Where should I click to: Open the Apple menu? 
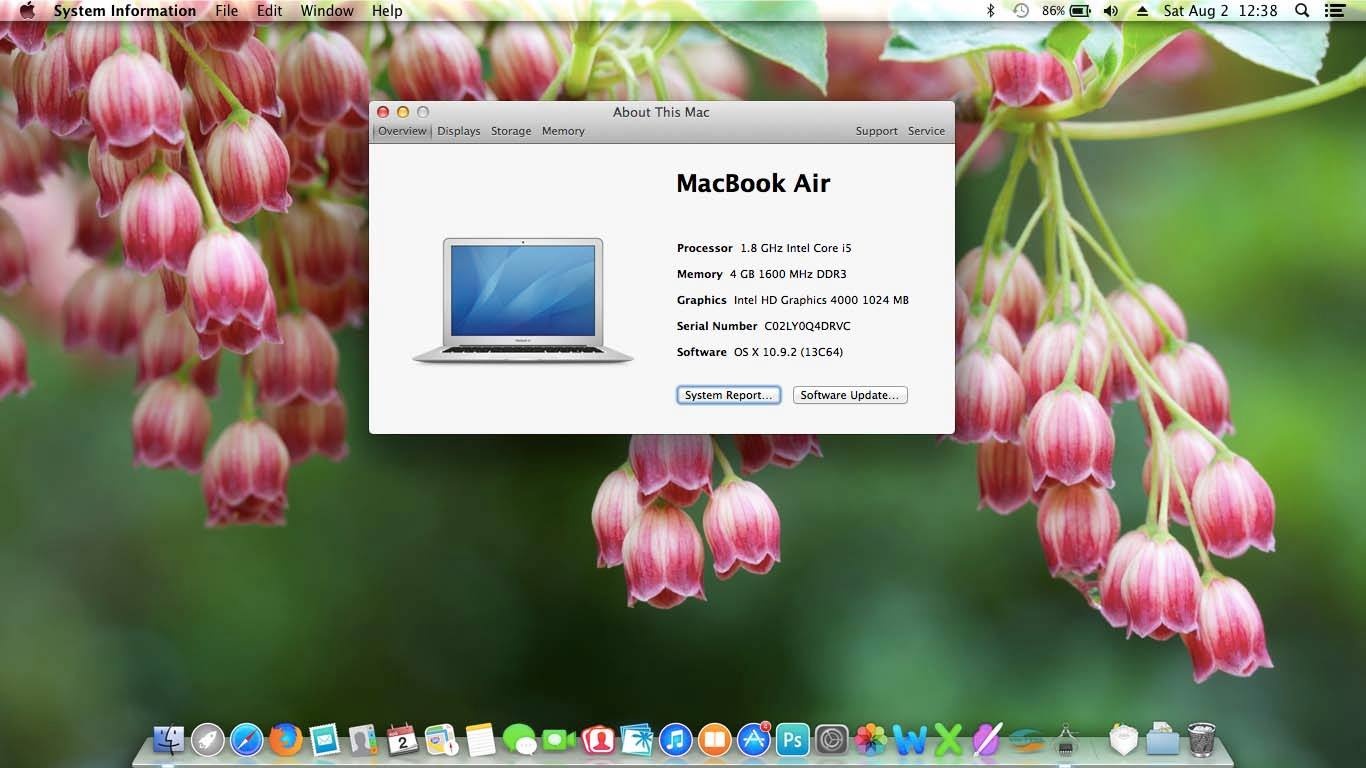pyautogui.click(x=27, y=11)
